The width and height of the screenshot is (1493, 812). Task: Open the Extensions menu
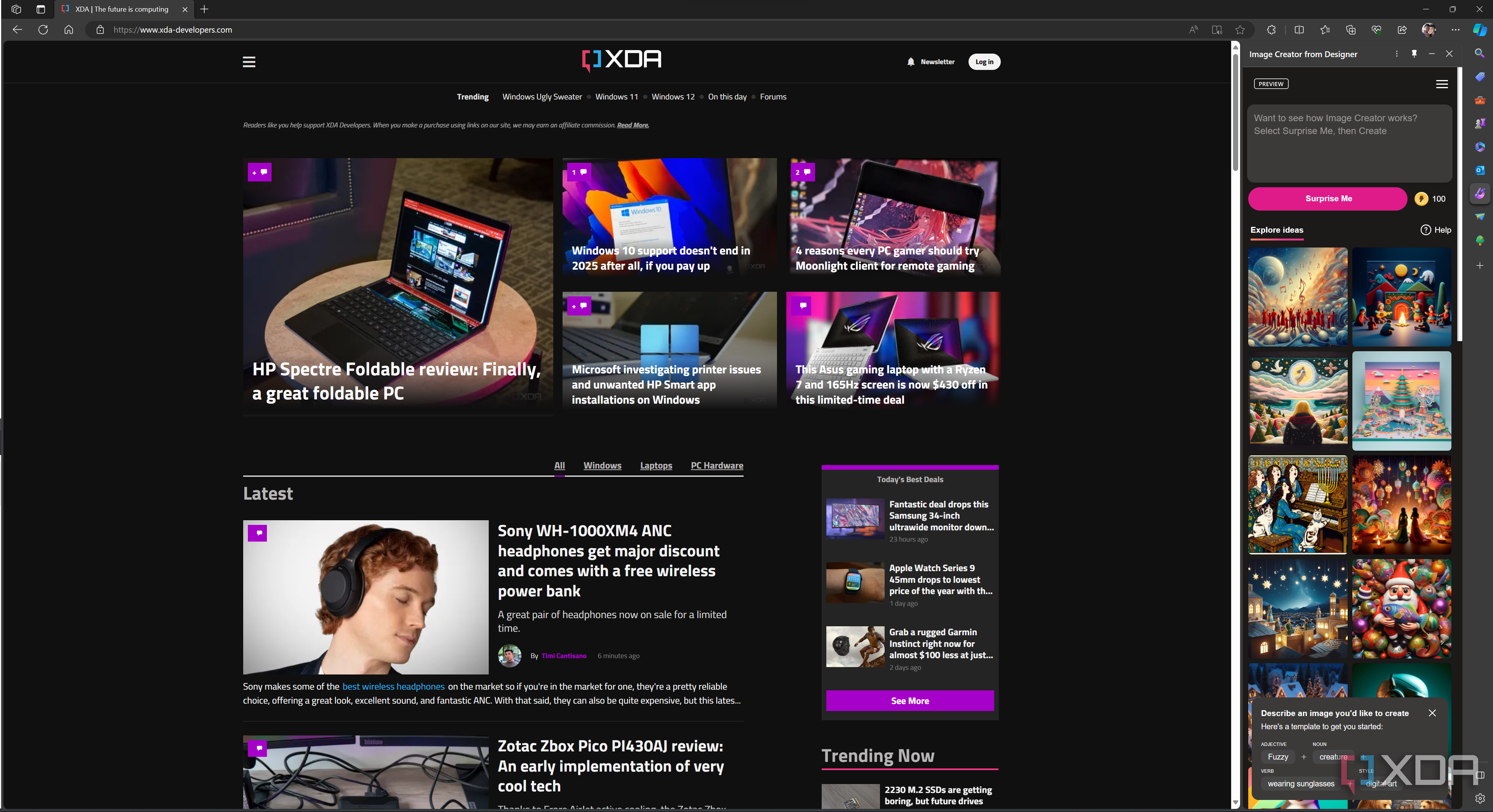(1271, 30)
